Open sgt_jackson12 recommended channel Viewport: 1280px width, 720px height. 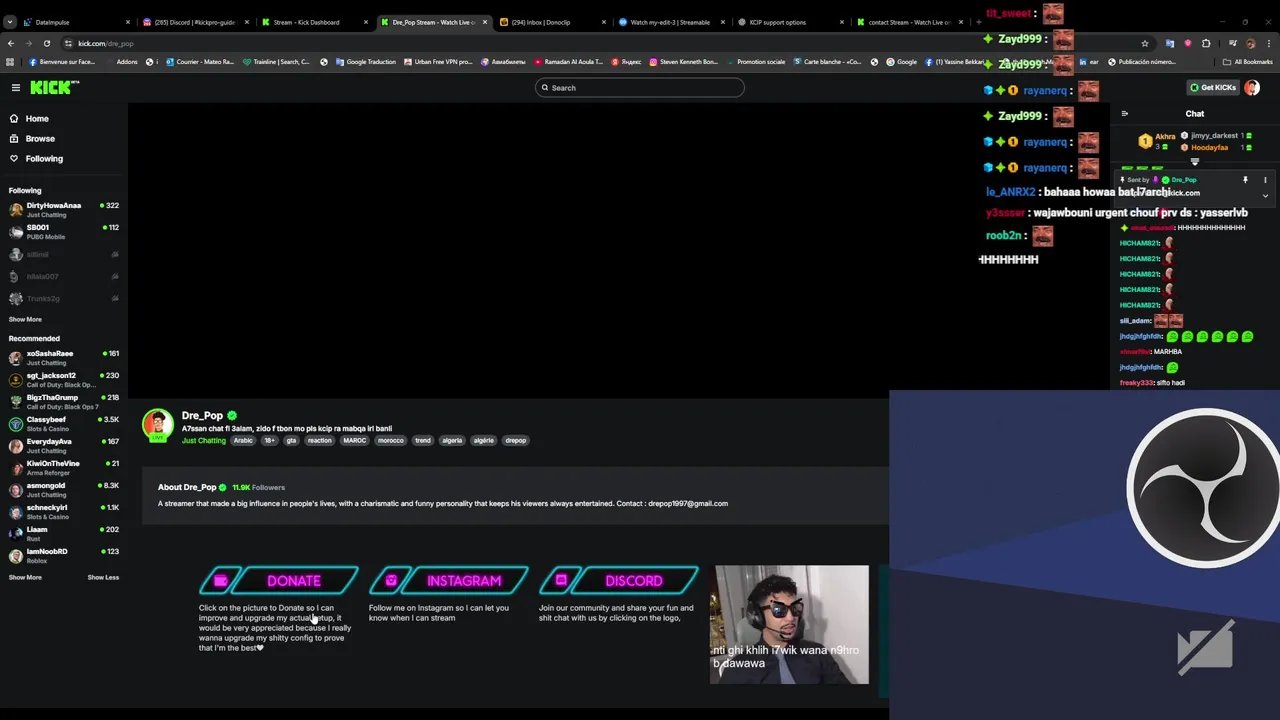point(64,379)
